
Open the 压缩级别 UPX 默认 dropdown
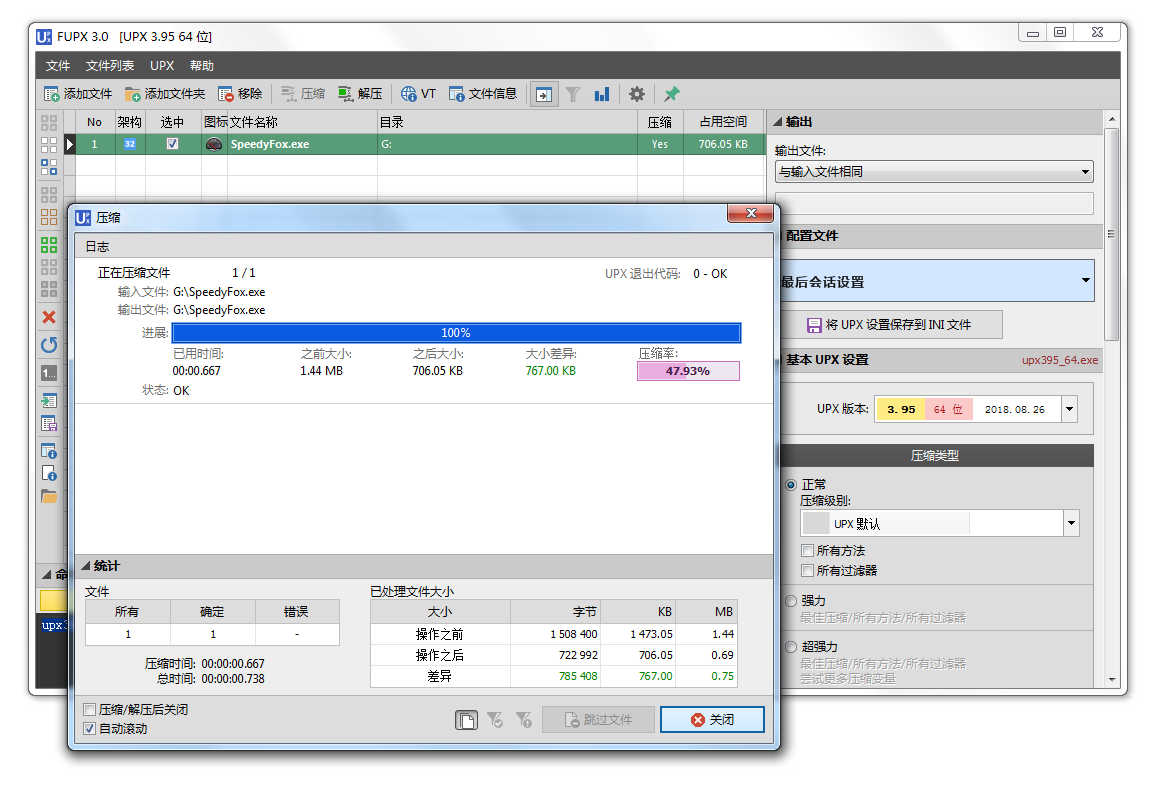[1071, 523]
